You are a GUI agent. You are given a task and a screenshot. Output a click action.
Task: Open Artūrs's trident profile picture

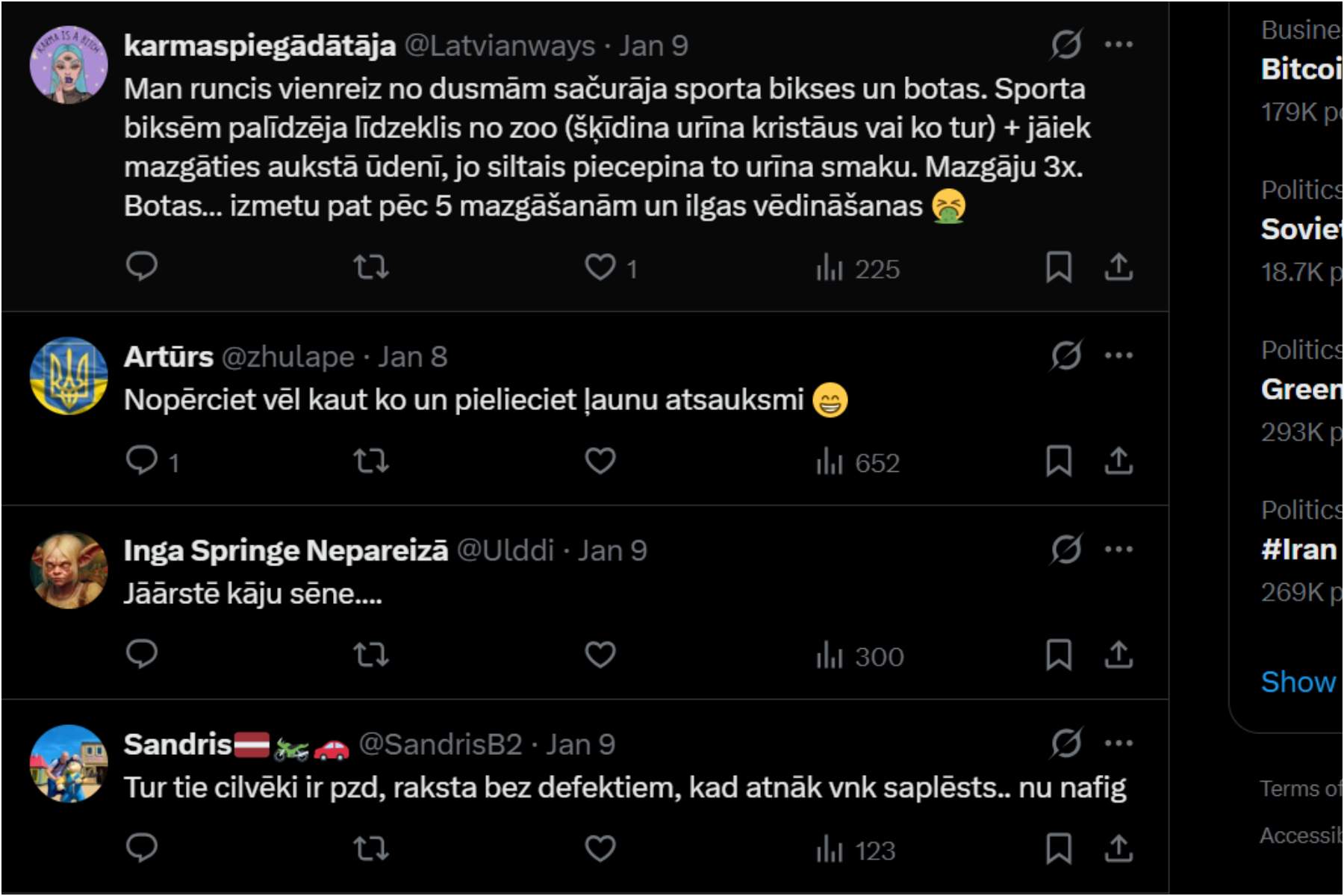pyautogui.click(x=69, y=376)
